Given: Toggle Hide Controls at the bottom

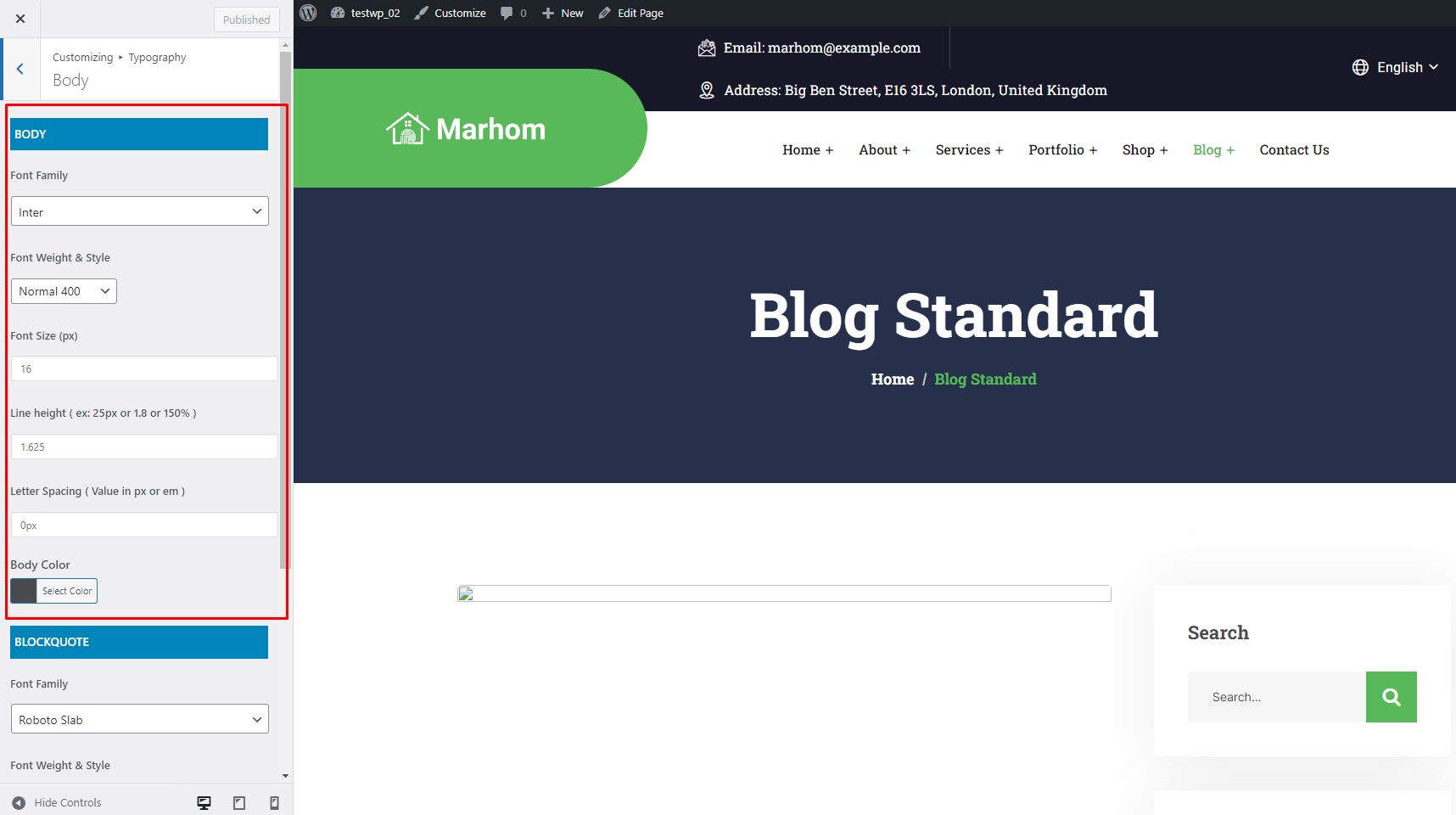Looking at the screenshot, I should 57,802.
